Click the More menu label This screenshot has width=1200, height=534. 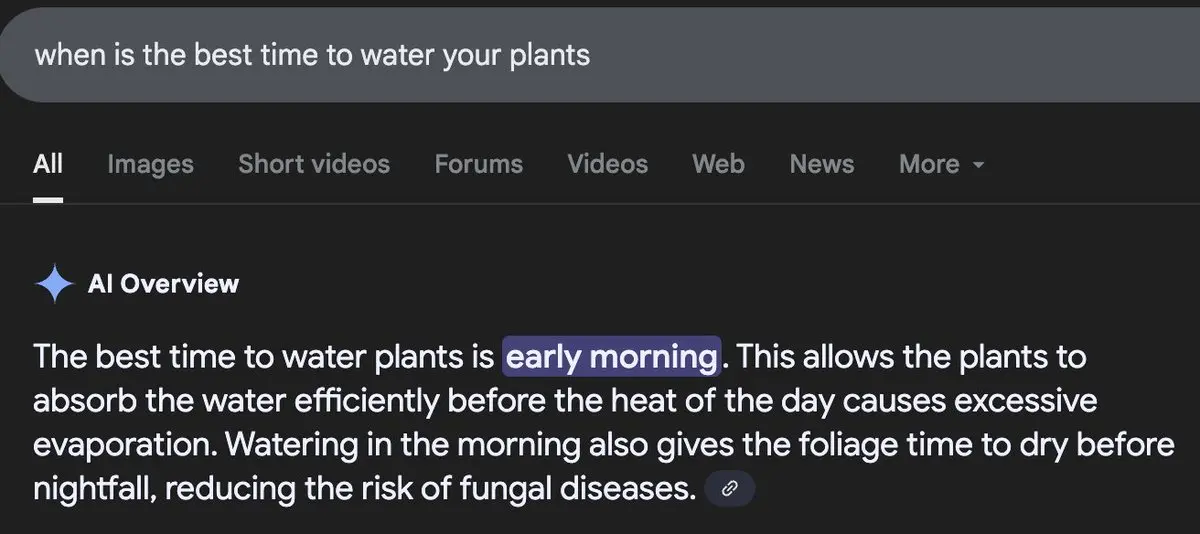[x=929, y=164]
